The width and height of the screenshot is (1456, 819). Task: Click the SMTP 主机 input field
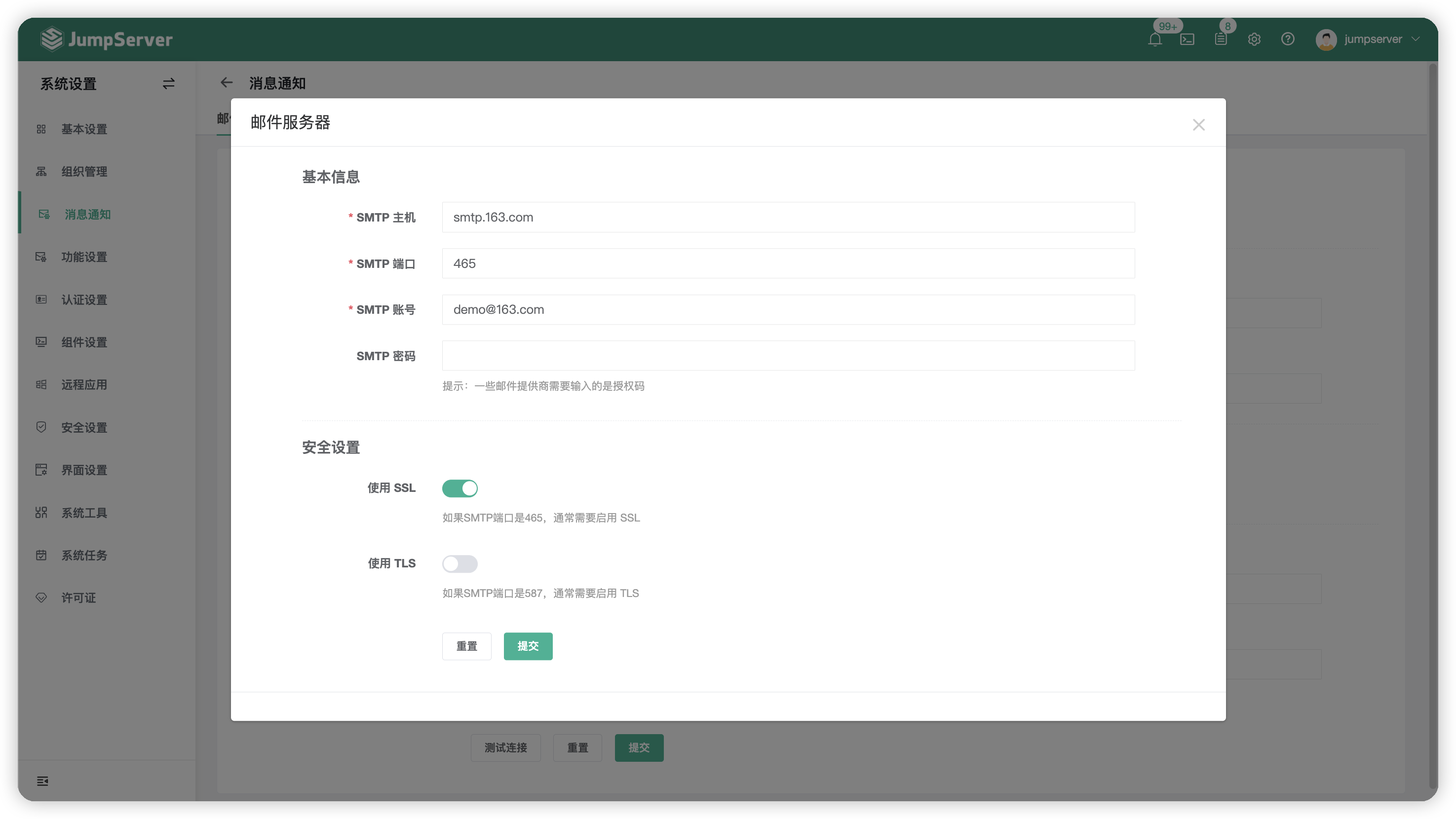pos(788,218)
